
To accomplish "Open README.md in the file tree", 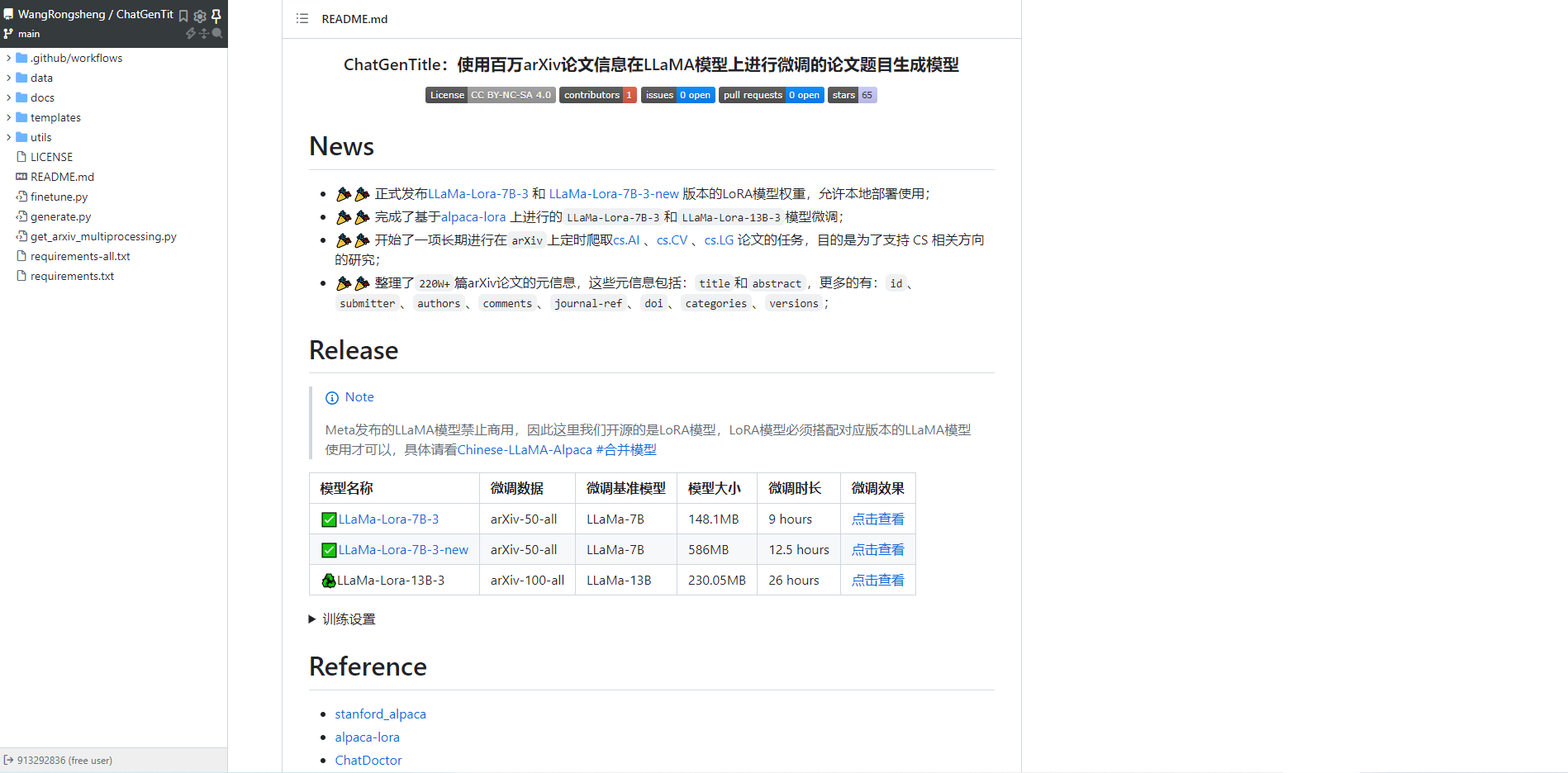I will pyautogui.click(x=62, y=177).
